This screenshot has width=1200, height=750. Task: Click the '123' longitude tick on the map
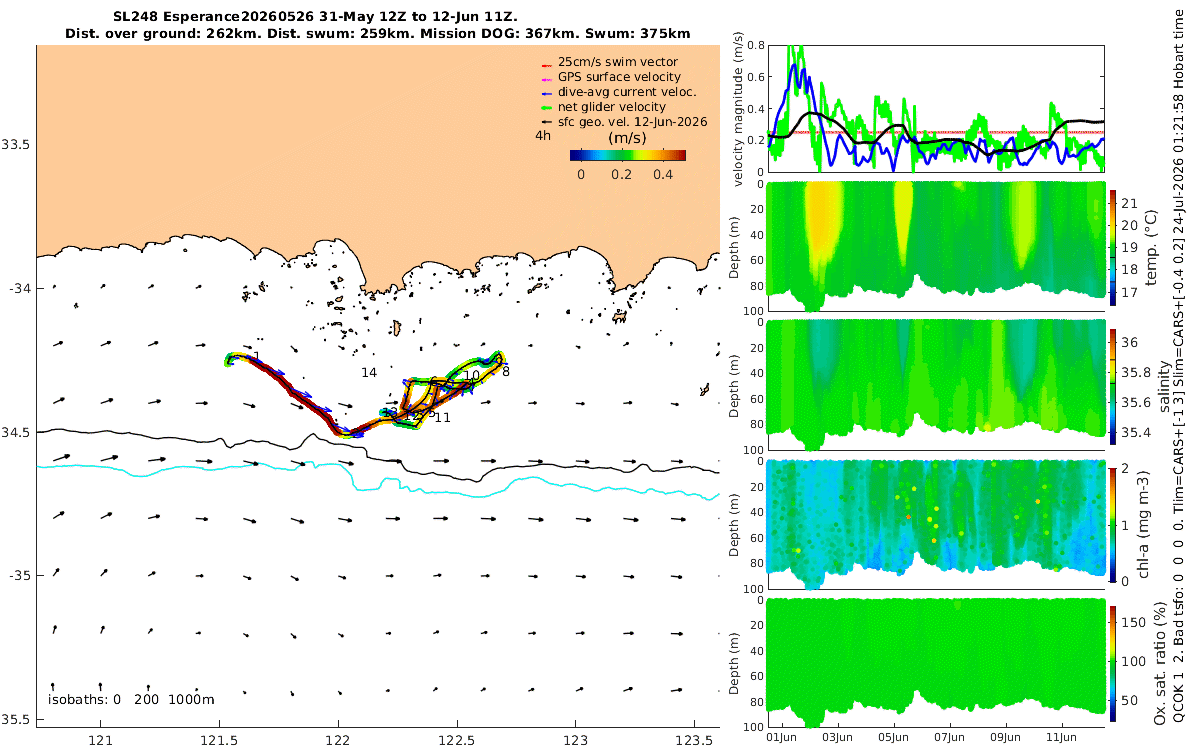coord(576,741)
